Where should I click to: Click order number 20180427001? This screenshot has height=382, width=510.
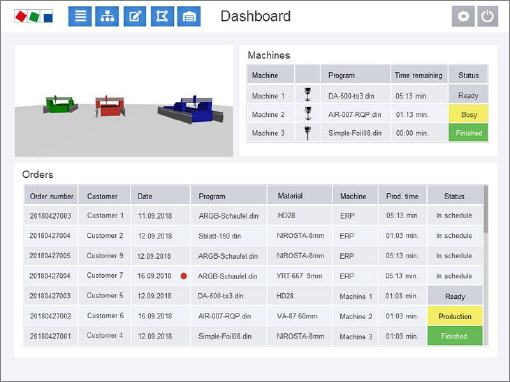51,336
